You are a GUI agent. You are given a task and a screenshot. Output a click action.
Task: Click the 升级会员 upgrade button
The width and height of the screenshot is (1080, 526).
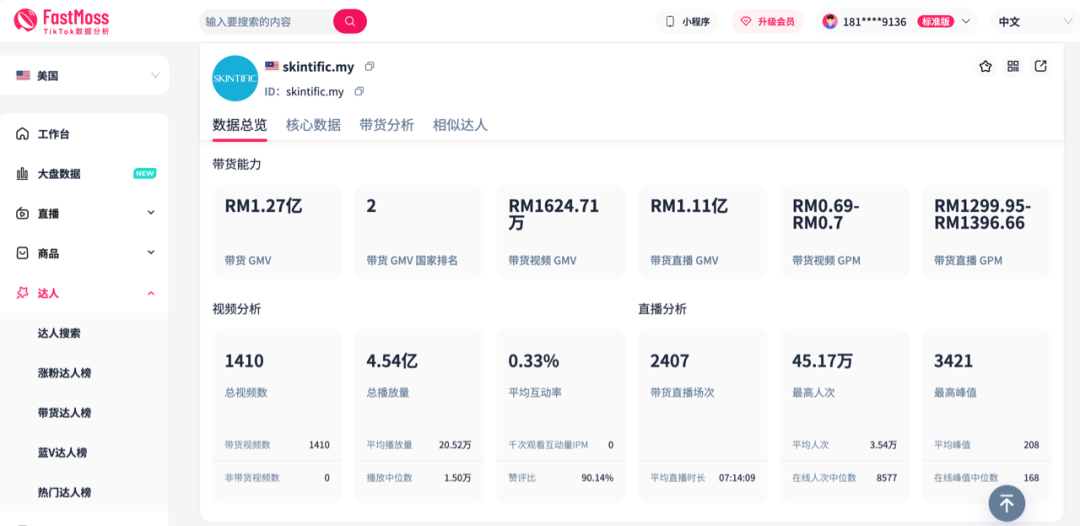[767, 21]
